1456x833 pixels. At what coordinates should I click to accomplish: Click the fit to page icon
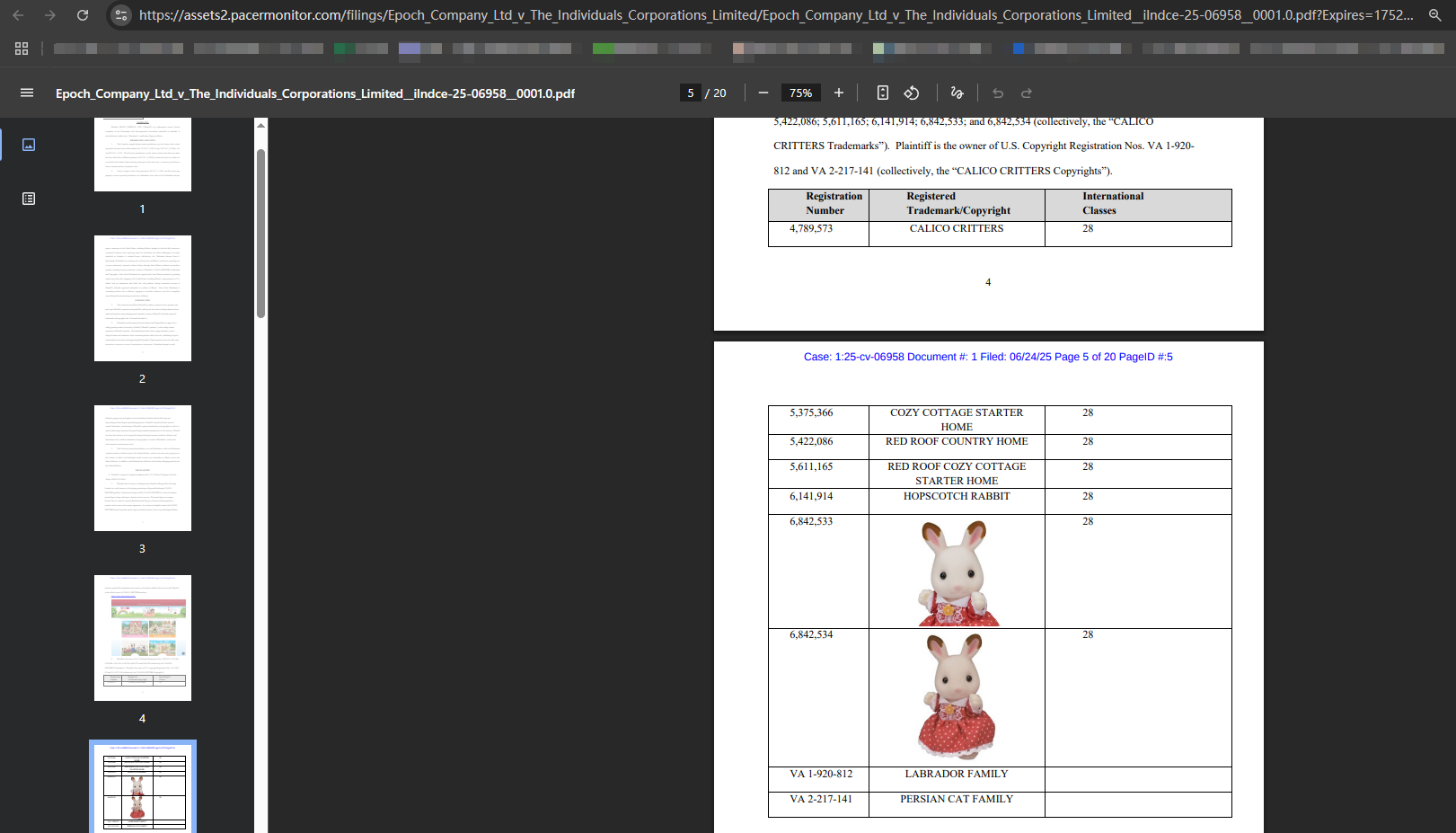(883, 93)
